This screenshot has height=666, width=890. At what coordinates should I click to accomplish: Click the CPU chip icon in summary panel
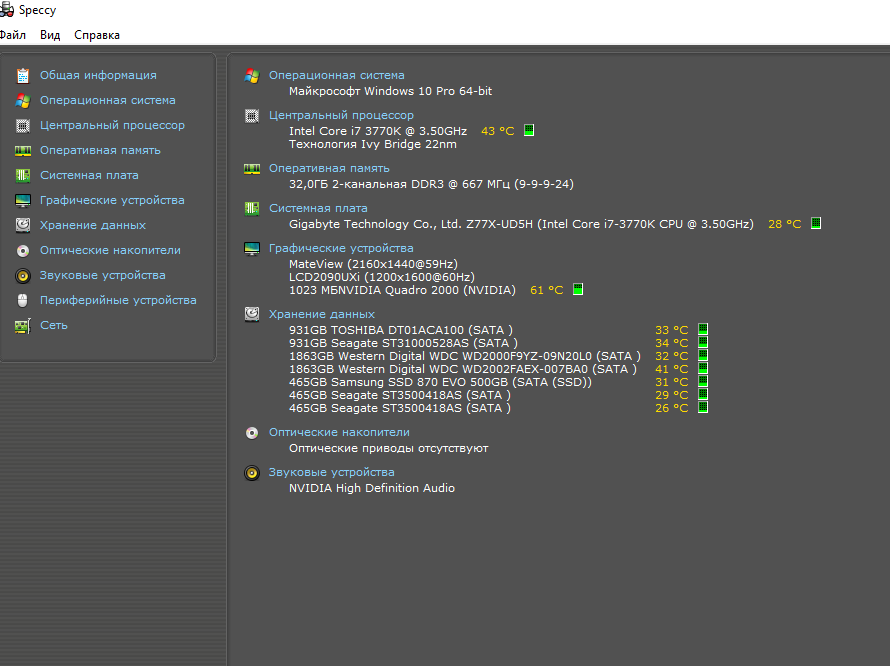[252, 116]
